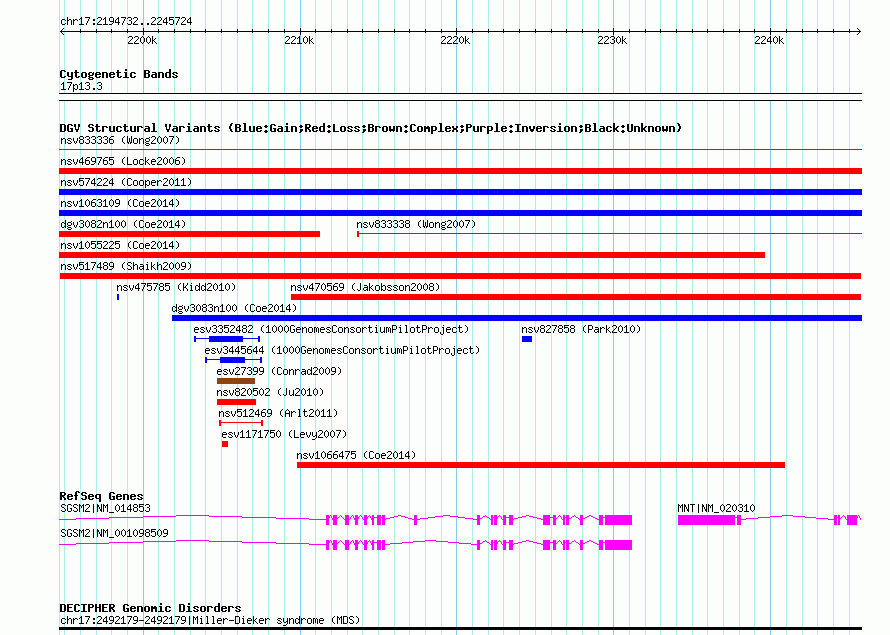Click the nsv512469 (Arlt2011) red feature

tap(241, 423)
